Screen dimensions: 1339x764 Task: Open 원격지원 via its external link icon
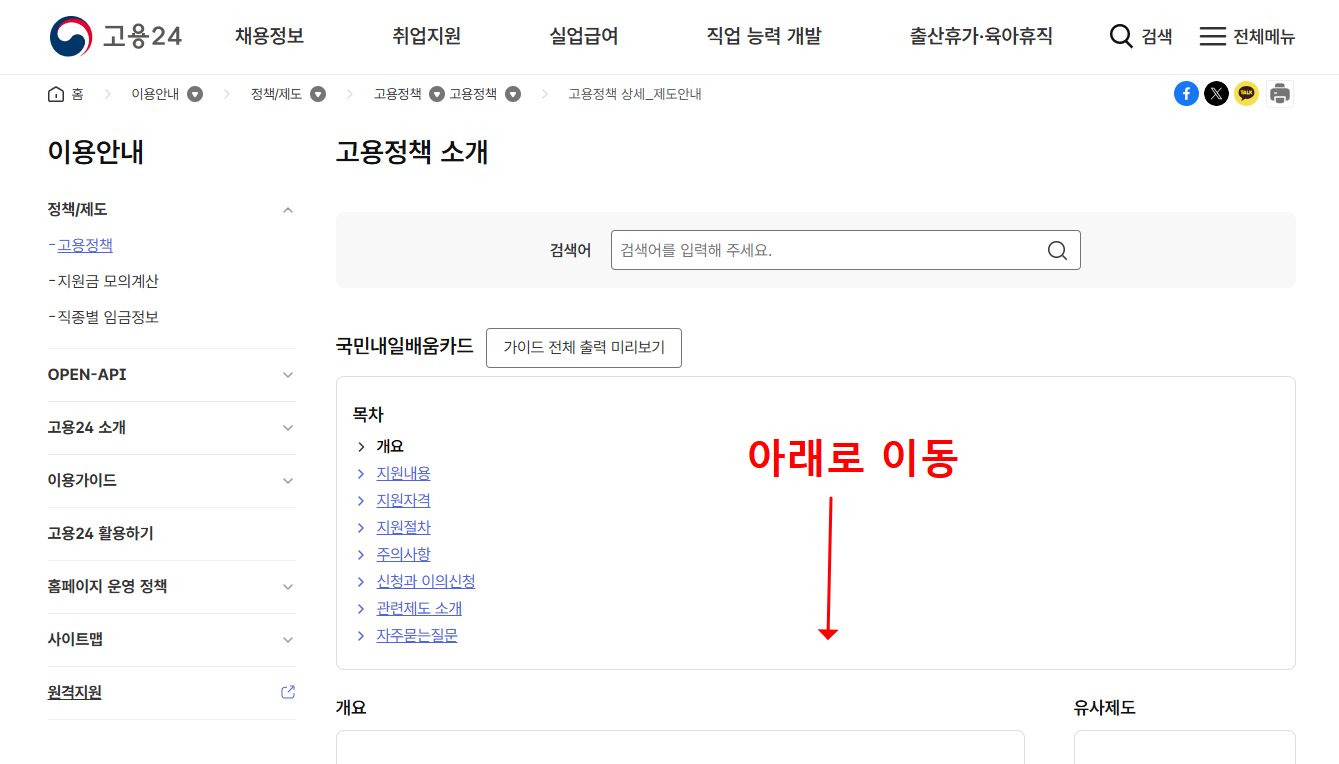click(288, 691)
